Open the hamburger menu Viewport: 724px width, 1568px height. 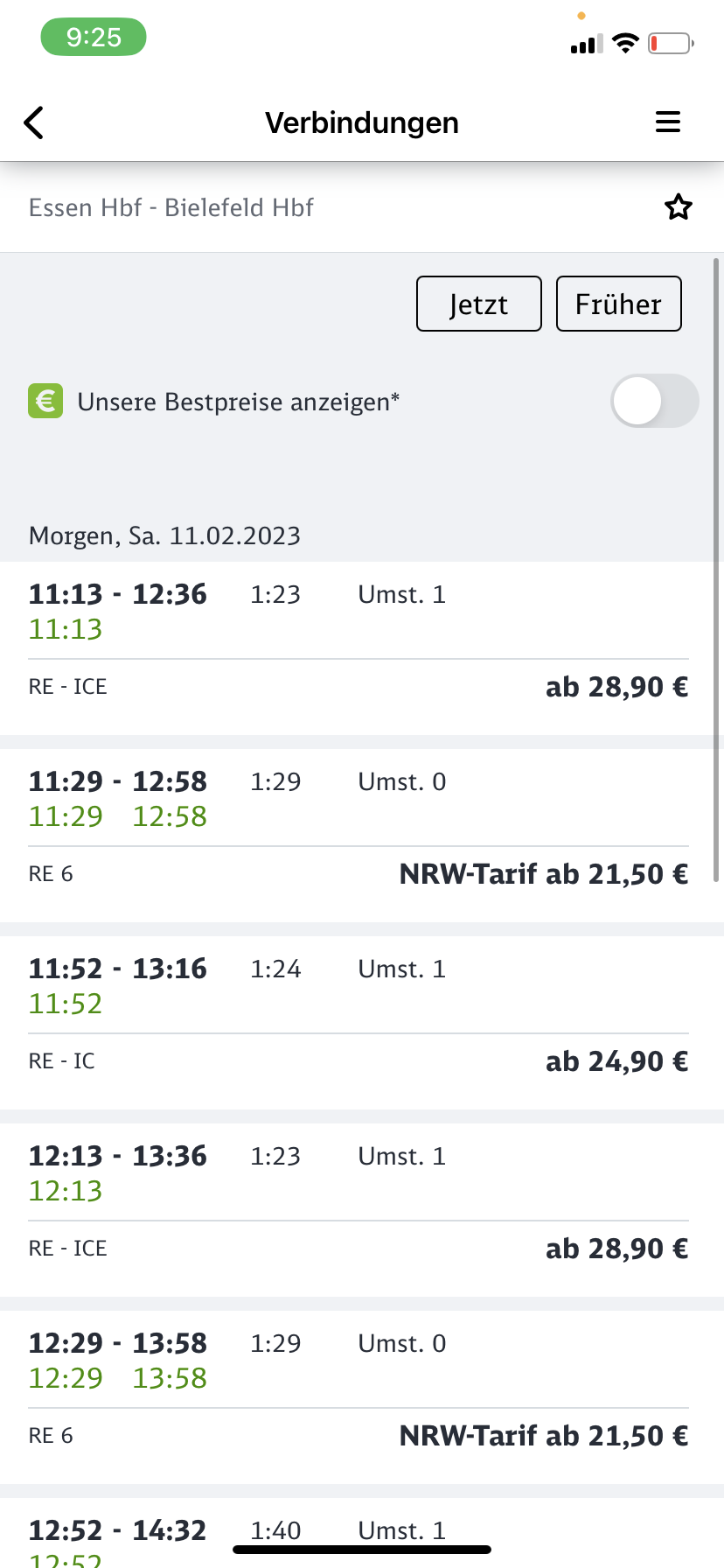tap(668, 122)
